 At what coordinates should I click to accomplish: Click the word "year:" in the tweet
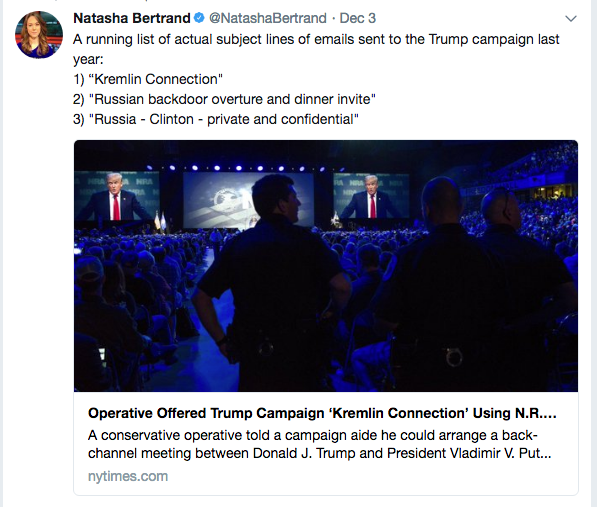(x=88, y=59)
